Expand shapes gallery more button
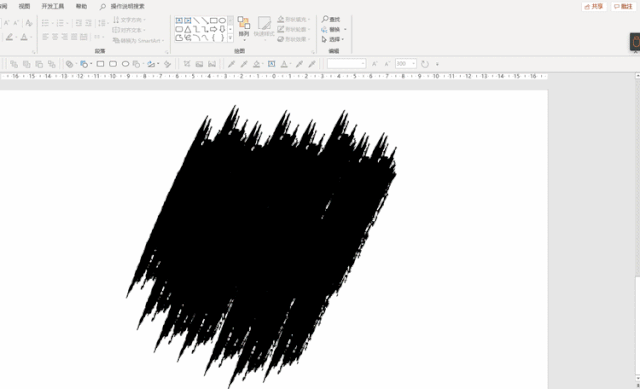Viewport: 640px width, 389px height. pyautogui.click(x=230, y=38)
